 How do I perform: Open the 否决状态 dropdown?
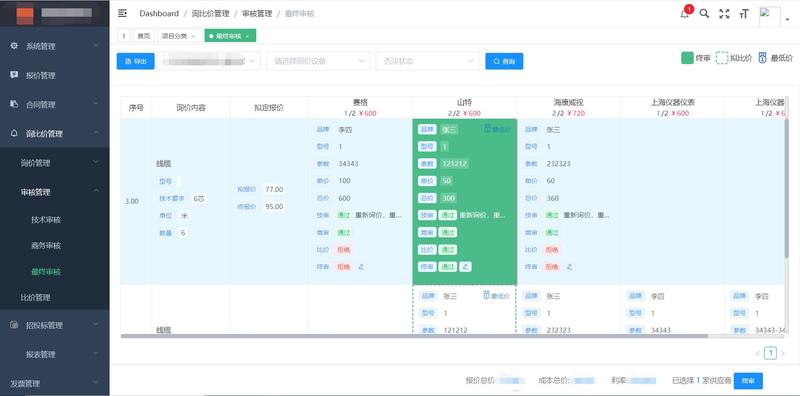coord(428,61)
